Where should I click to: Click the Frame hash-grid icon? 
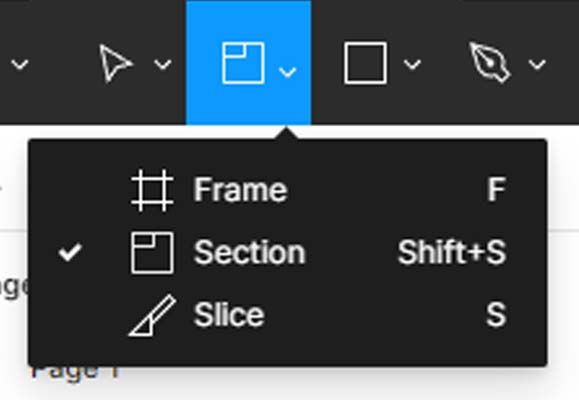click(152, 190)
